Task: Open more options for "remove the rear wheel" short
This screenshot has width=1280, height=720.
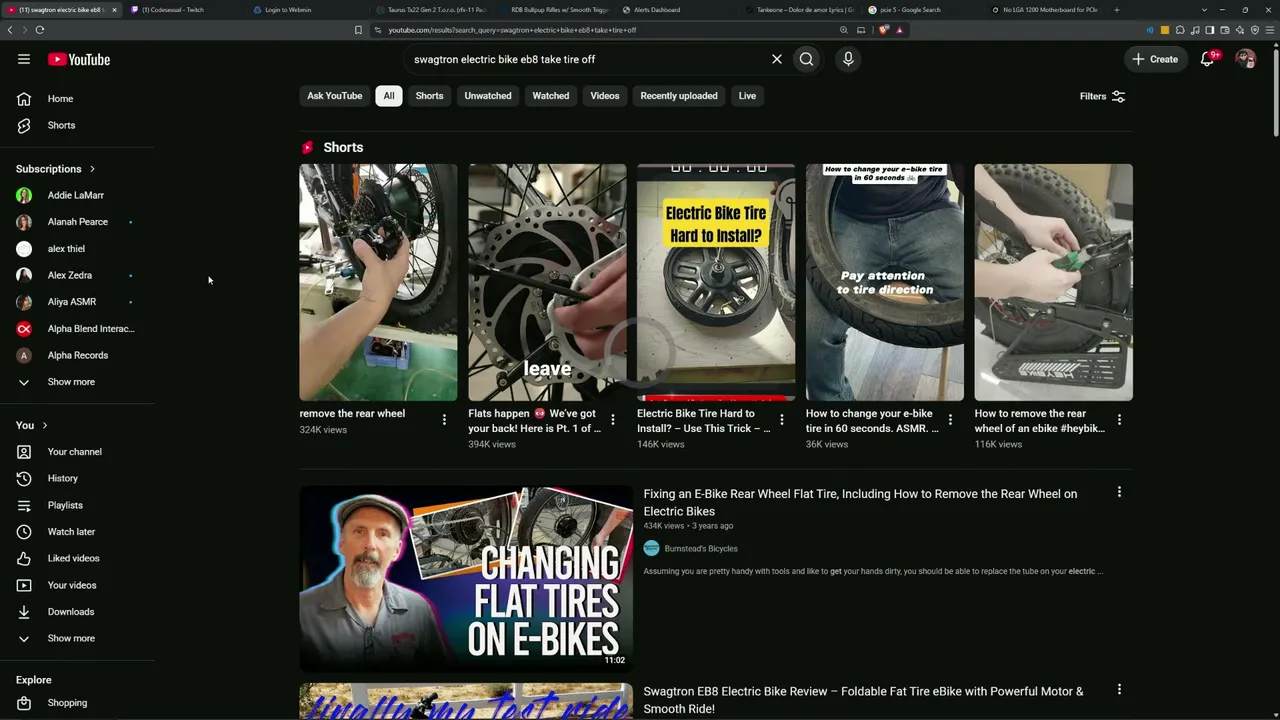Action: point(444,420)
